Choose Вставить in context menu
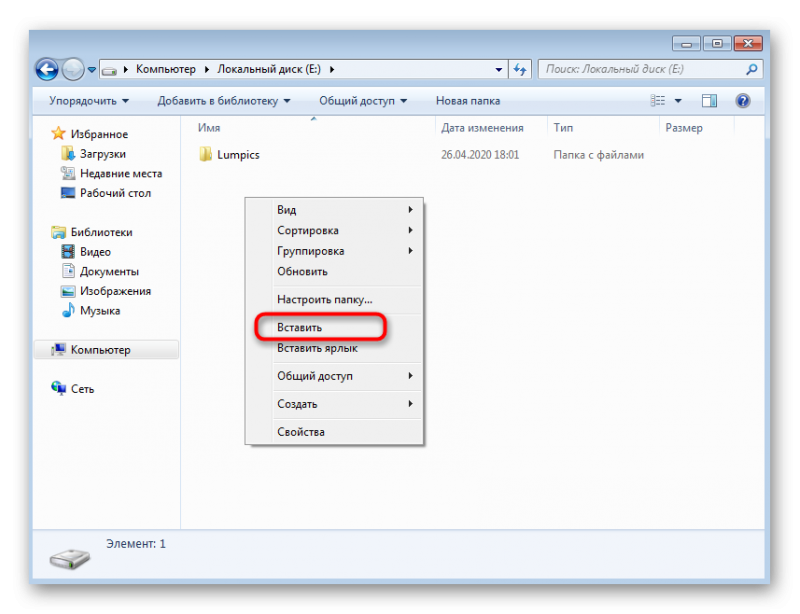Image resolution: width=800 pixels, height=614 pixels. pyautogui.click(x=335, y=327)
